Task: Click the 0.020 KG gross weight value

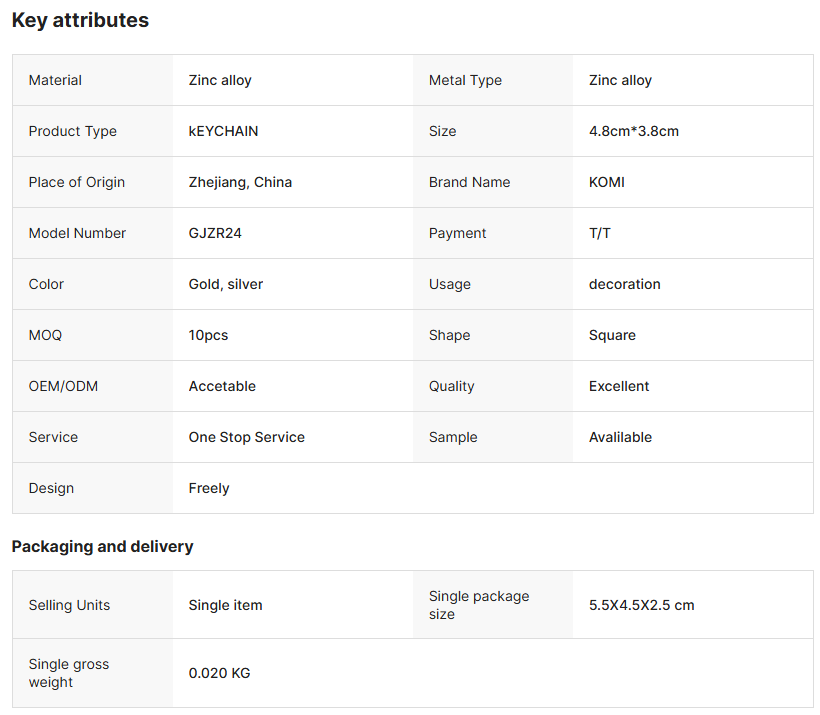Action: point(219,673)
